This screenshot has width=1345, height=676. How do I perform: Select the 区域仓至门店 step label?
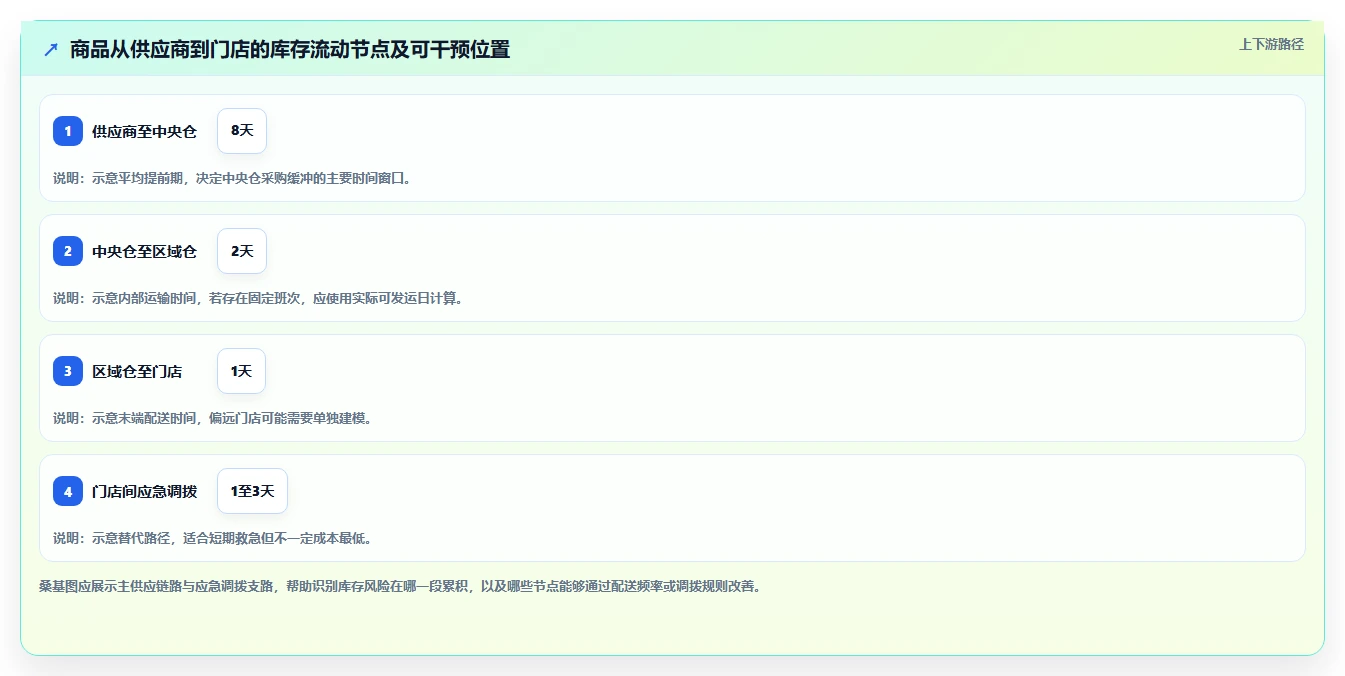(137, 371)
